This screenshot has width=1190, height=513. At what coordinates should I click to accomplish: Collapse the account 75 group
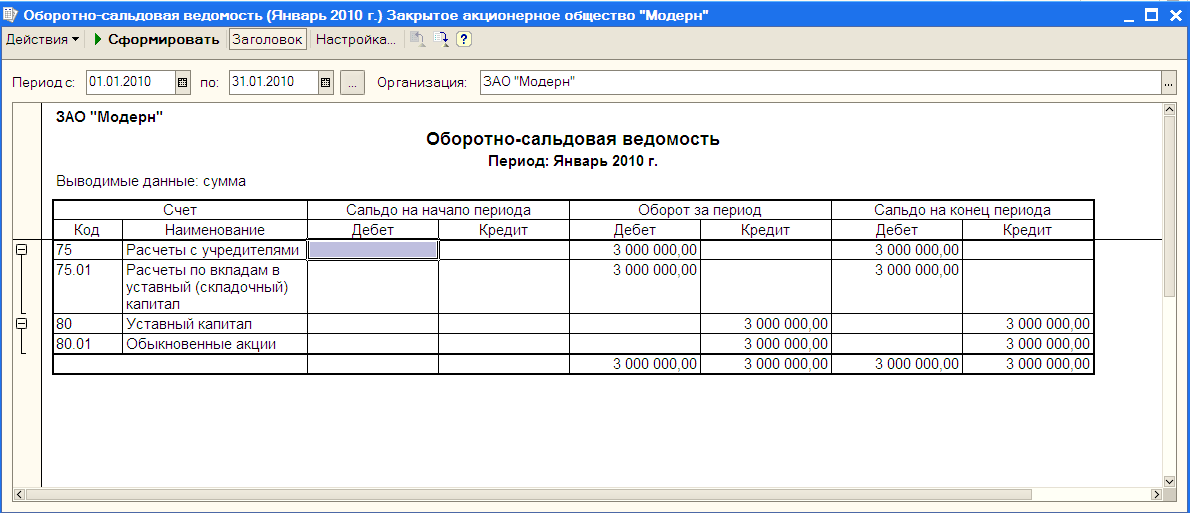point(22,251)
